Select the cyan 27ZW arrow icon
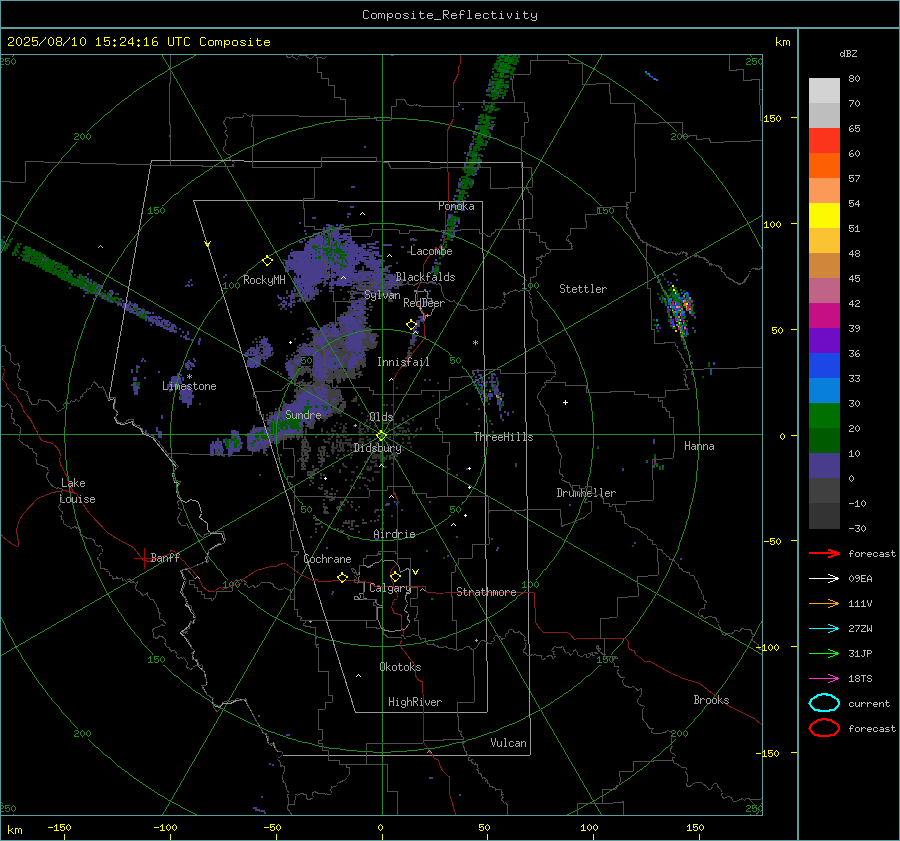The image size is (900, 841). [x=824, y=628]
